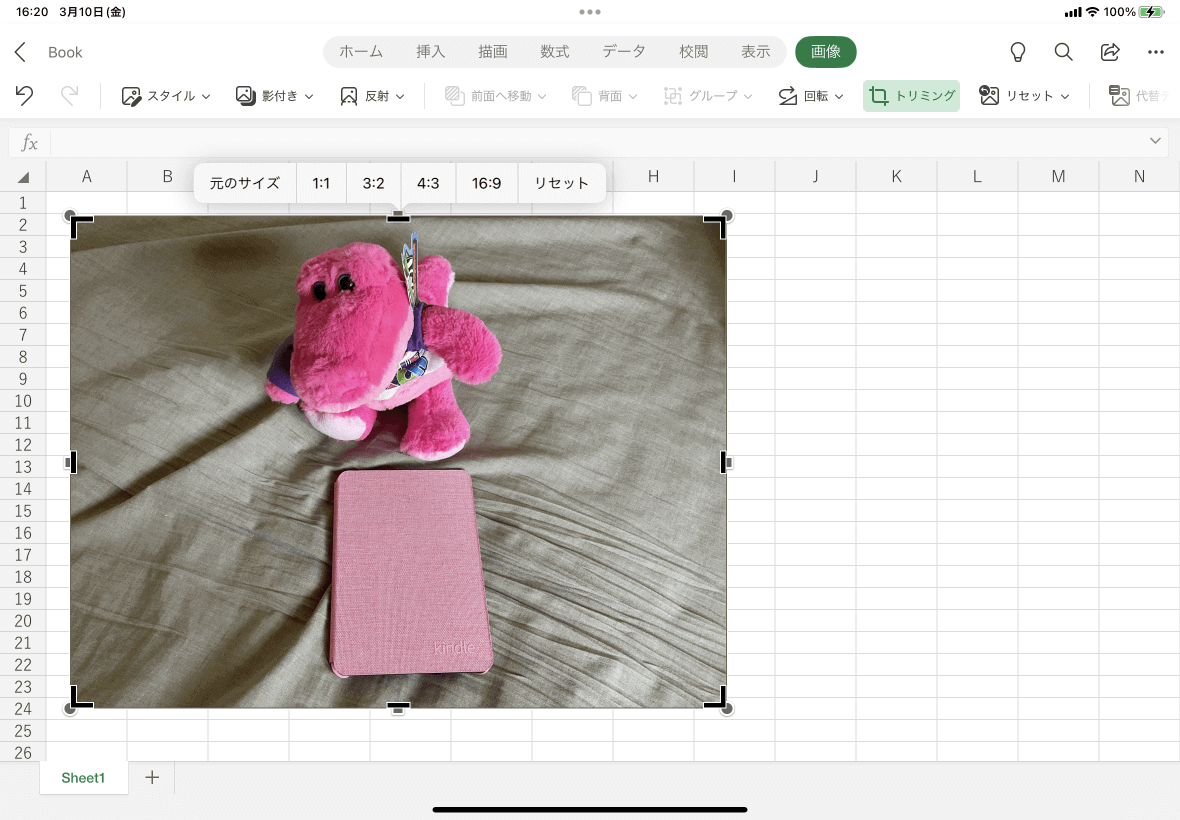The width and height of the screenshot is (1180, 820).
Task: Open the スタイル picture styles dropdown
Action: pos(166,96)
